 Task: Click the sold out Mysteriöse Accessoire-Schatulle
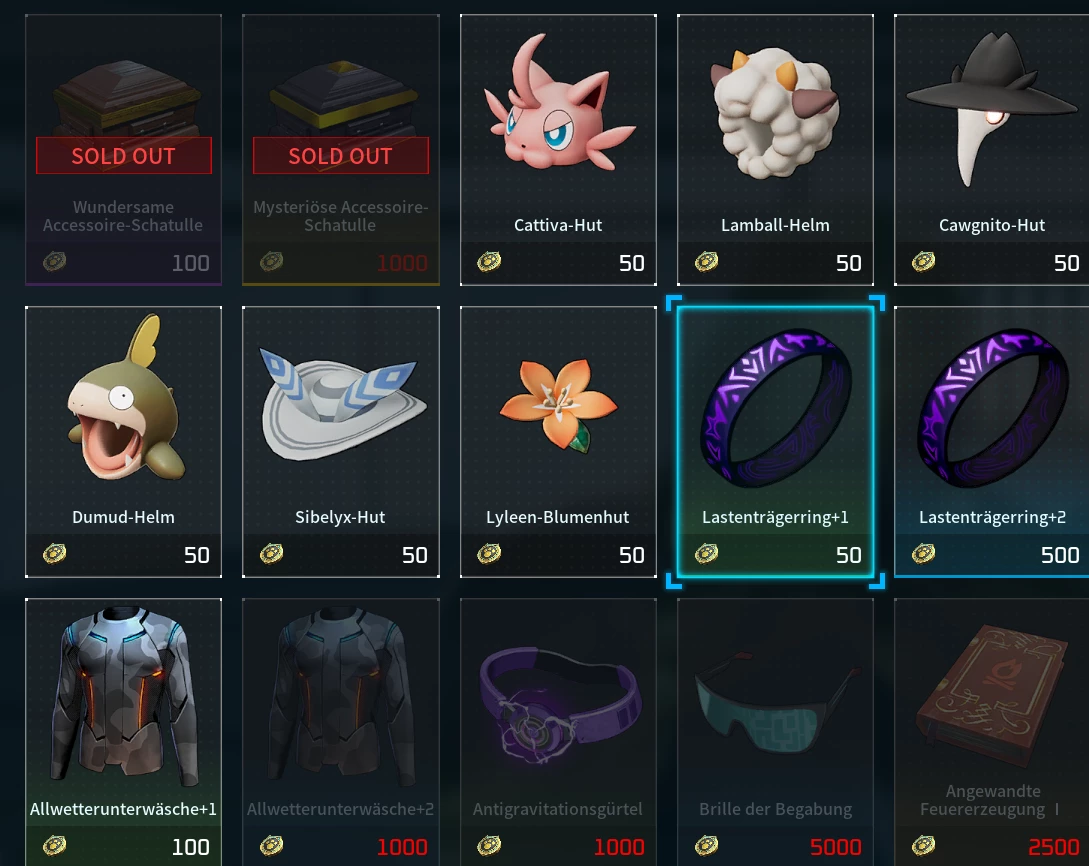pyautogui.click(x=341, y=149)
